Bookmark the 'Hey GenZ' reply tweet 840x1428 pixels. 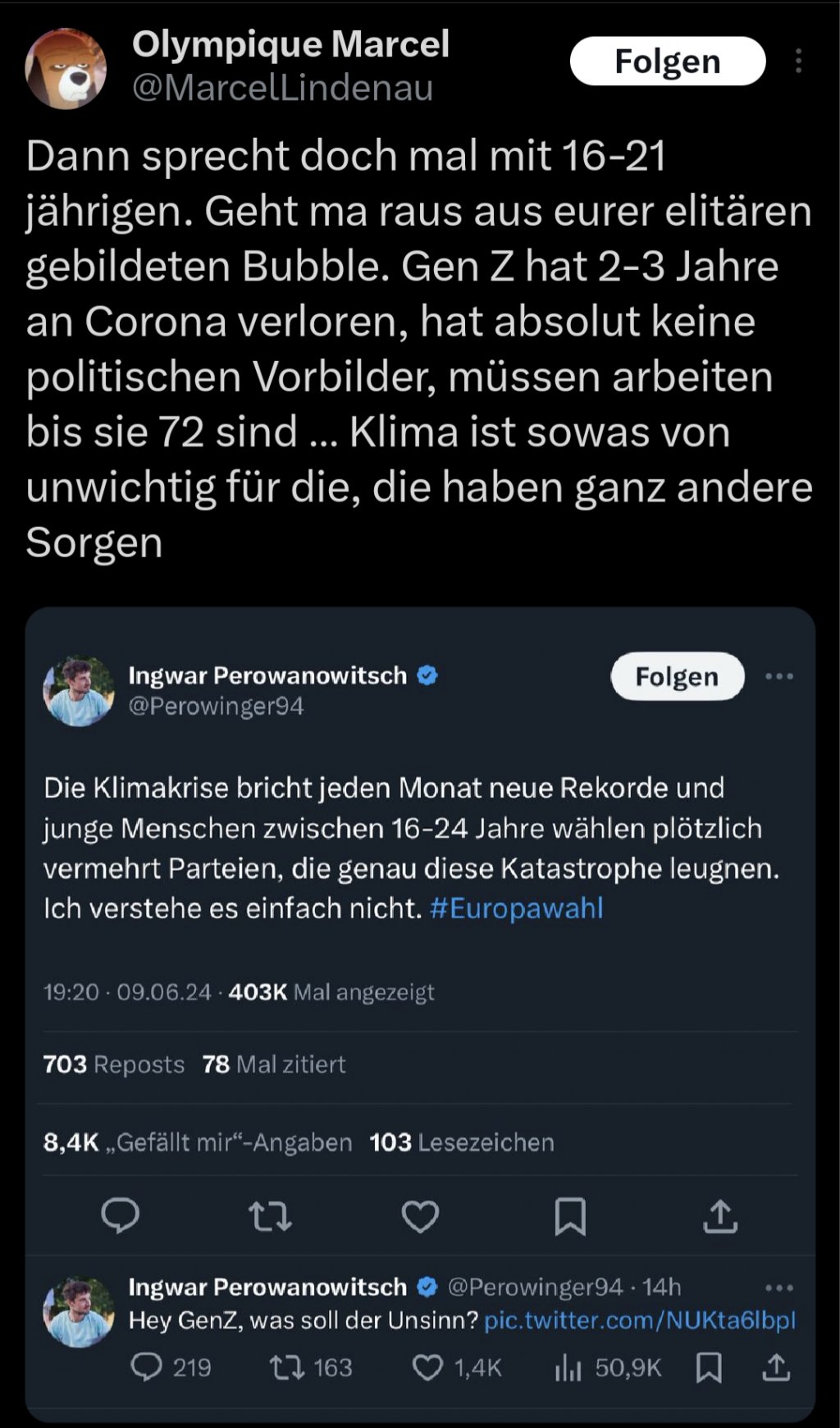tap(709, 1367)
